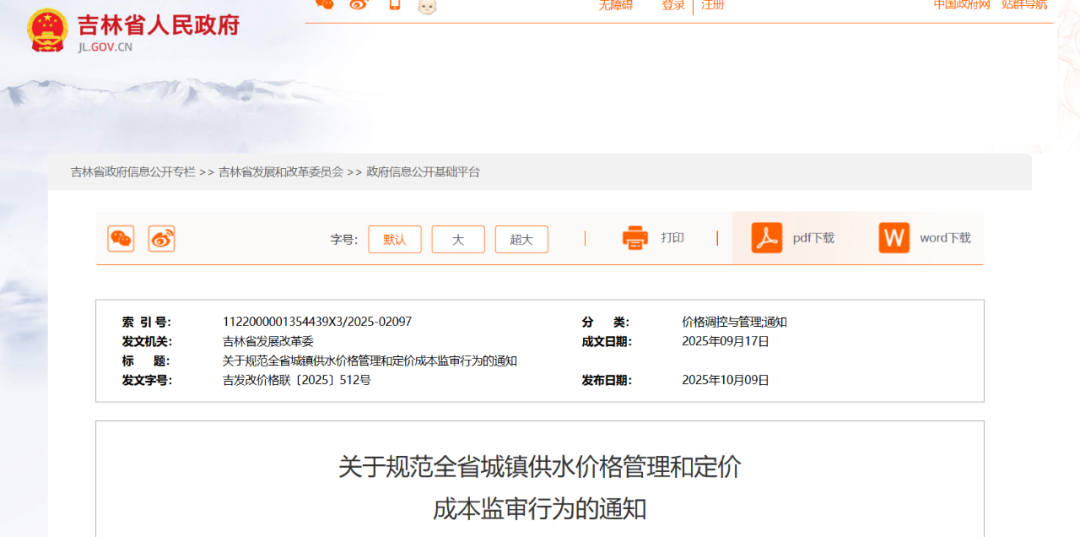1080x537 pixels.
Task: Click the 登录 login link
Action: point(674,6)
